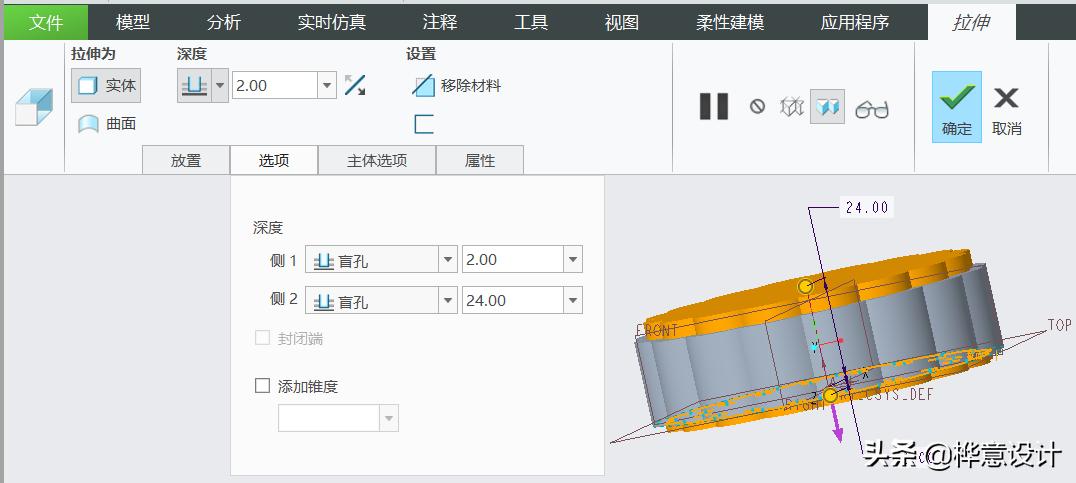Confirm the extrude with 确定

[957, 107]
